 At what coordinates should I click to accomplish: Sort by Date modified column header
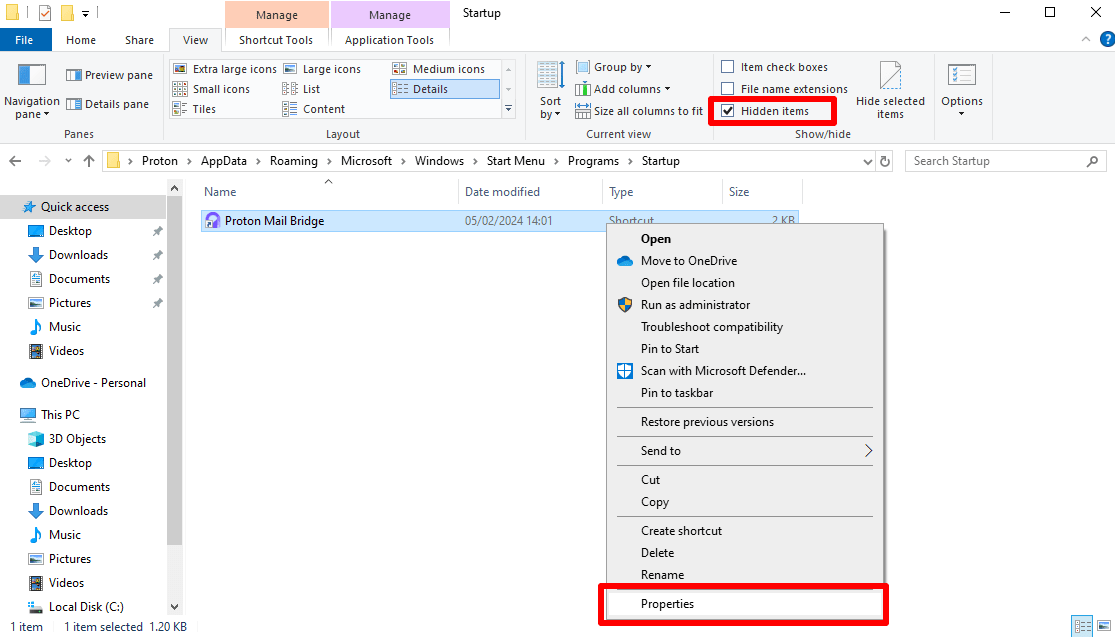pos(530,192)
